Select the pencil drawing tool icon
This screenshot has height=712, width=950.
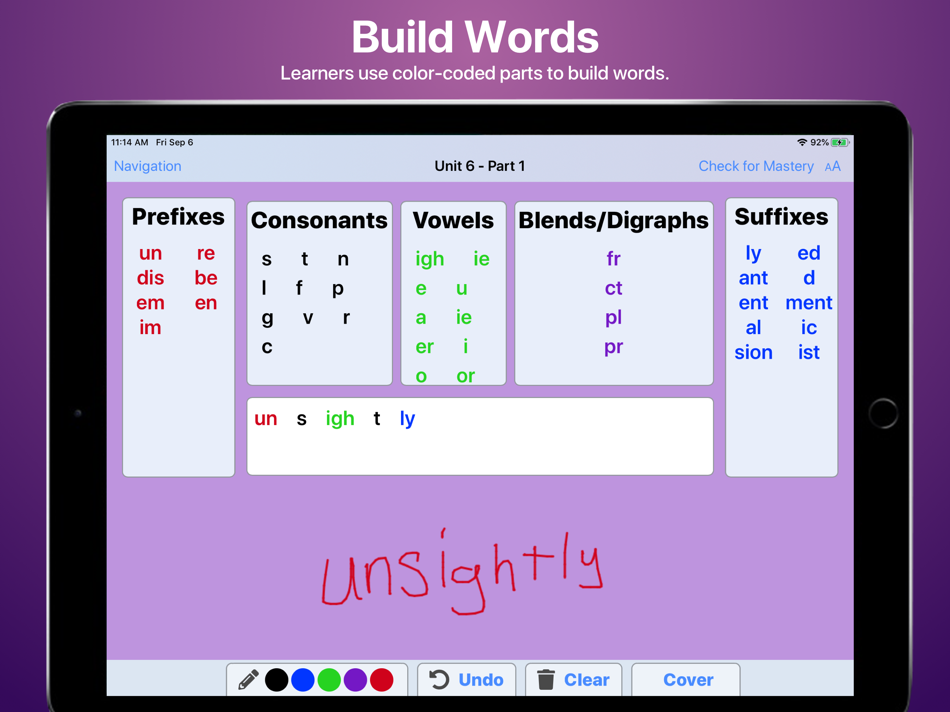[x=249, y=680]
